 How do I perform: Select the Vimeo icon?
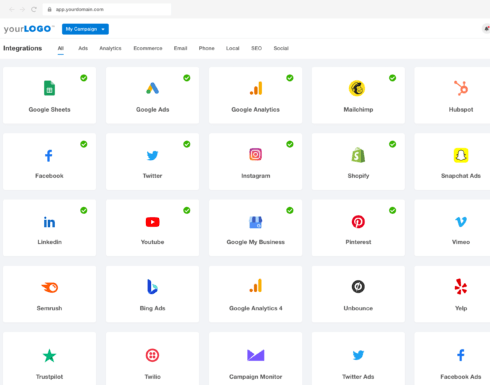tap(461, 222)
